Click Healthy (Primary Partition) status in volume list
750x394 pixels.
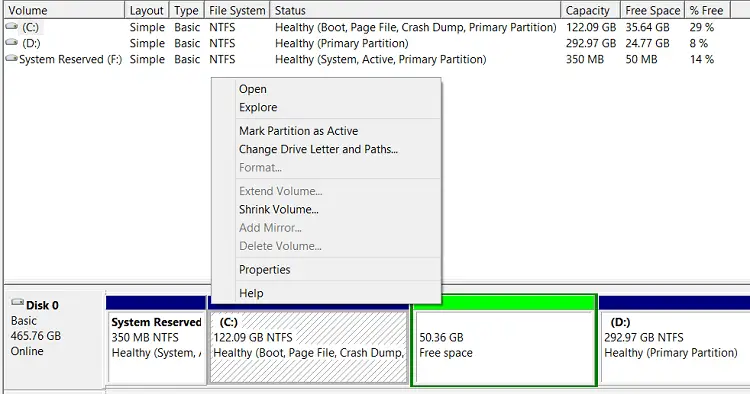(x=342, y=43)
